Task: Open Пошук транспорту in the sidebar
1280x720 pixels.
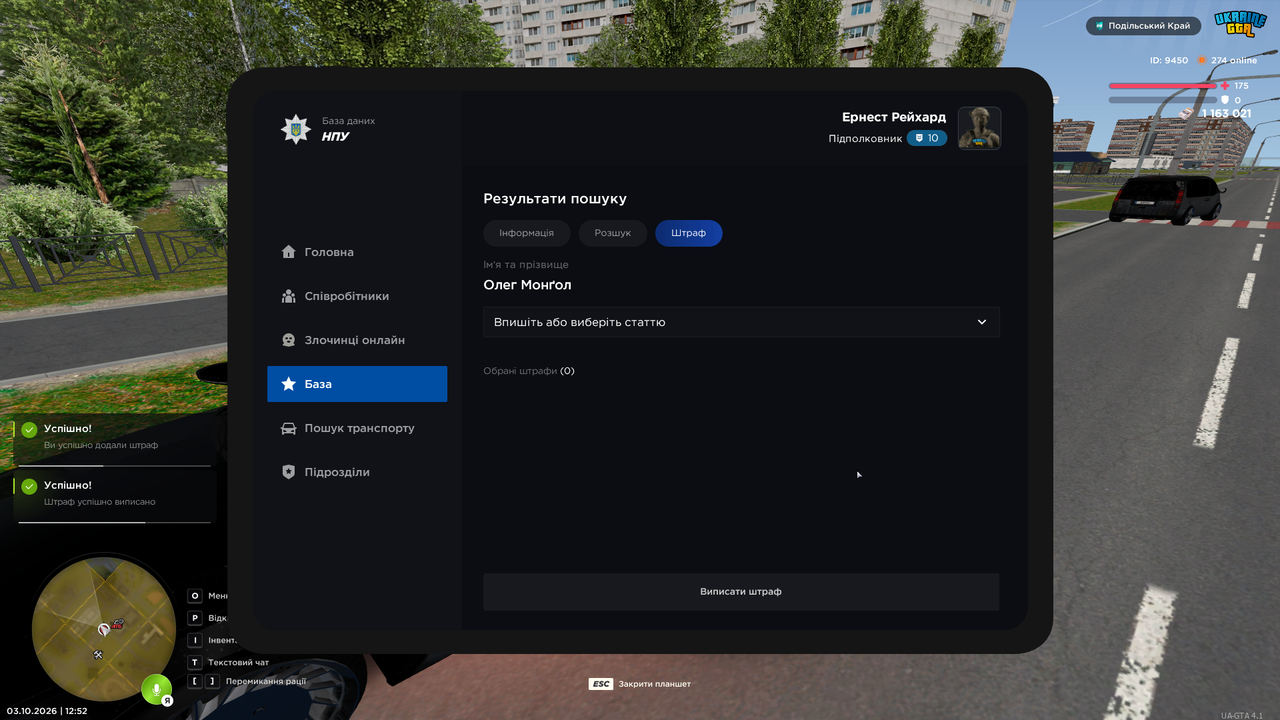Action: pos(357,428)
